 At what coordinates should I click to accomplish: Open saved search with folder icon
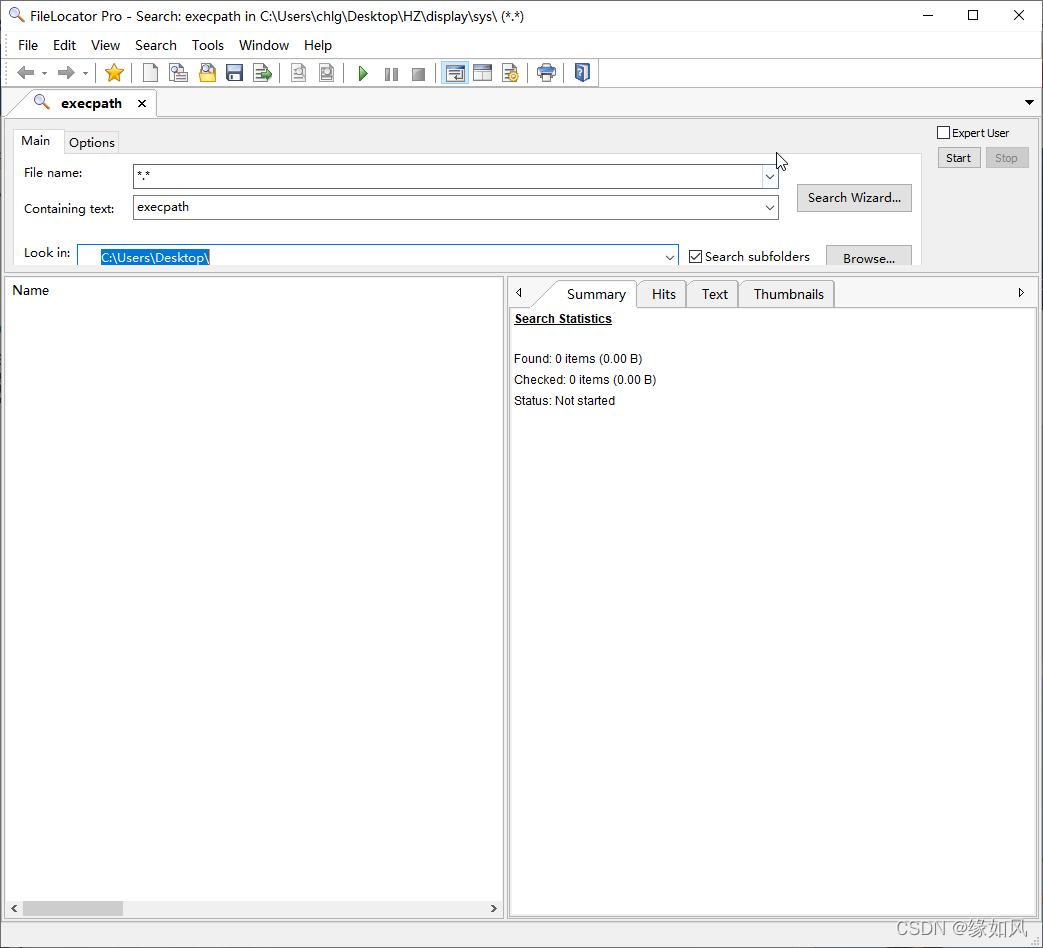click(x=208, y=73)
